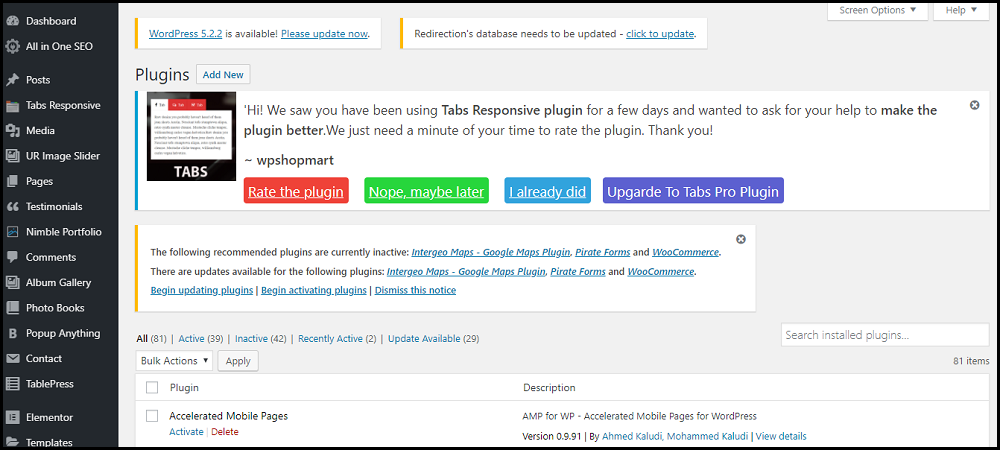Click the red Rate the plugin button

296,191
